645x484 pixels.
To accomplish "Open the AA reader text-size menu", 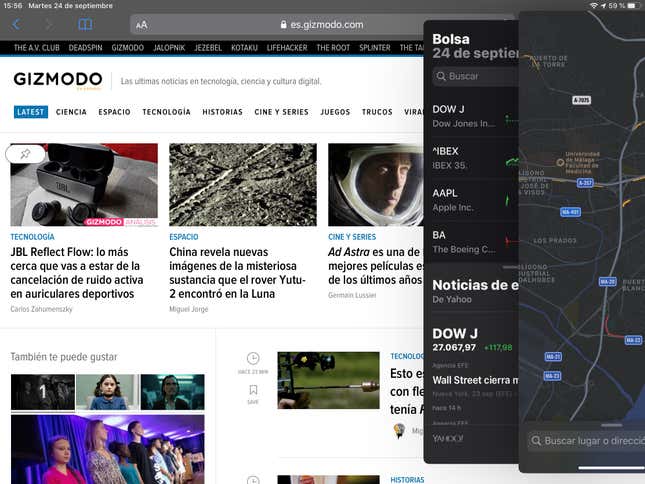I will tap(142, 25).
